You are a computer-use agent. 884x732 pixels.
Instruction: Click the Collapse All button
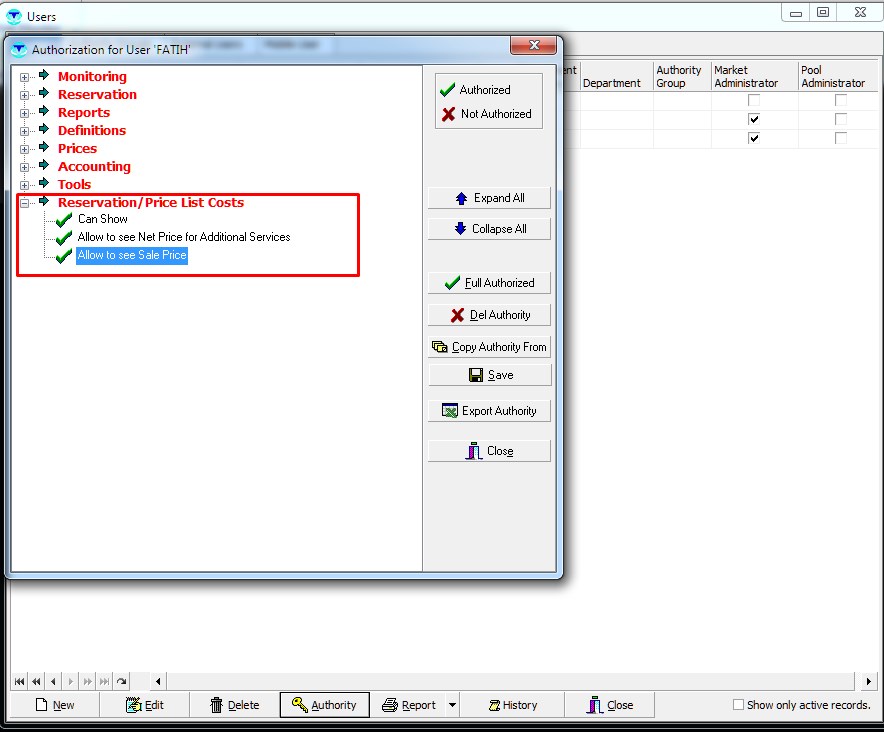pyautogui.click(x=489, y=229)
